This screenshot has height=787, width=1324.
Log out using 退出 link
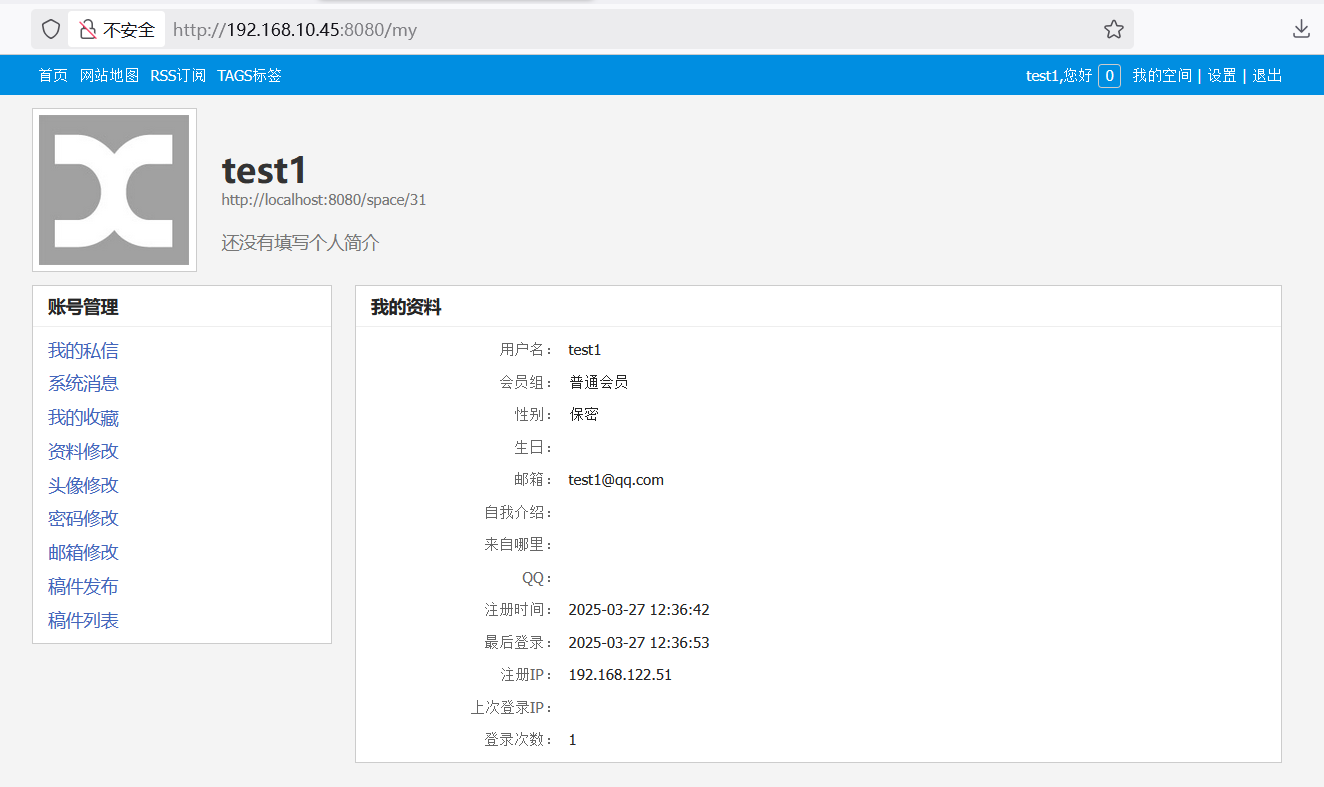[1267, 76]
